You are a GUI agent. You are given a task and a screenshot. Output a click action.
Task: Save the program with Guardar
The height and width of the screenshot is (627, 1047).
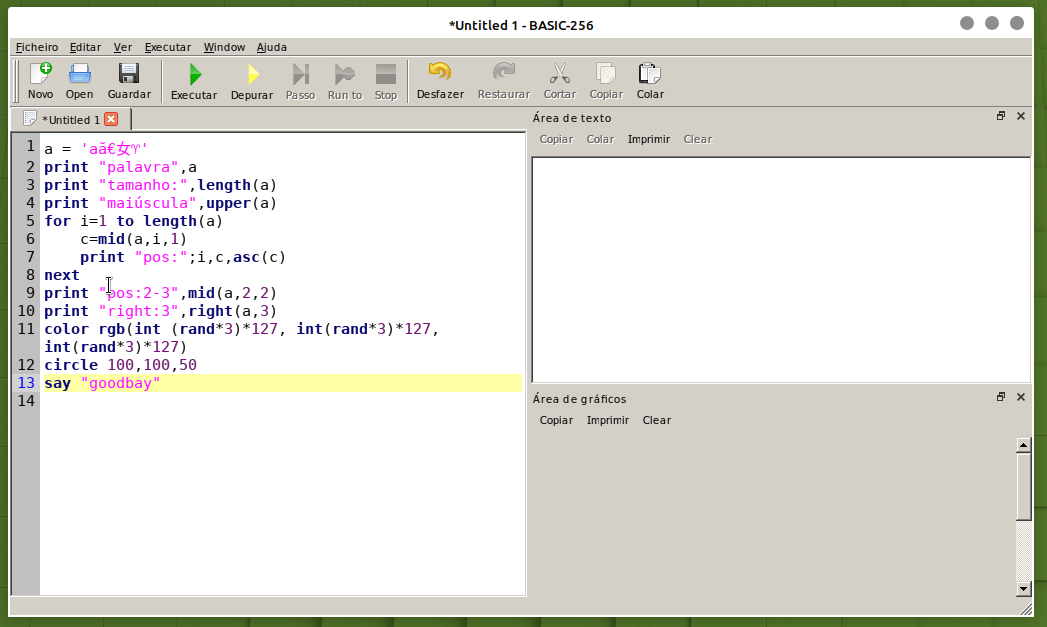129,81
